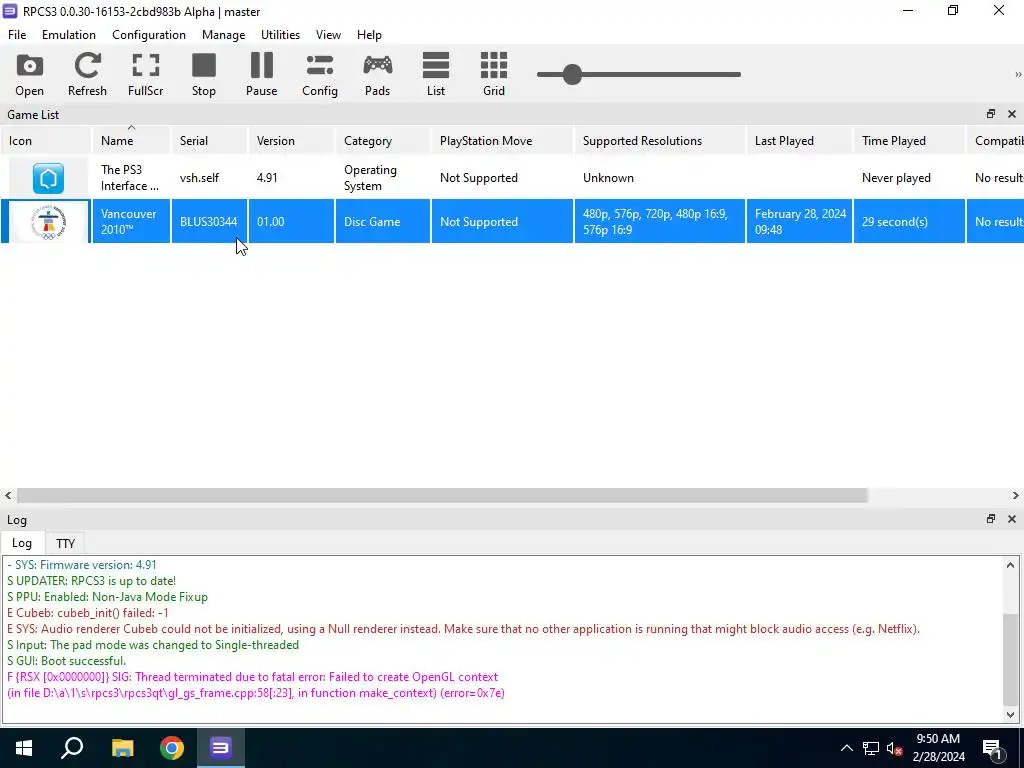The width and height of the screenshot is (1024, 768).
Task: Click the vsh.self serial cell
Action: [209, 178]
